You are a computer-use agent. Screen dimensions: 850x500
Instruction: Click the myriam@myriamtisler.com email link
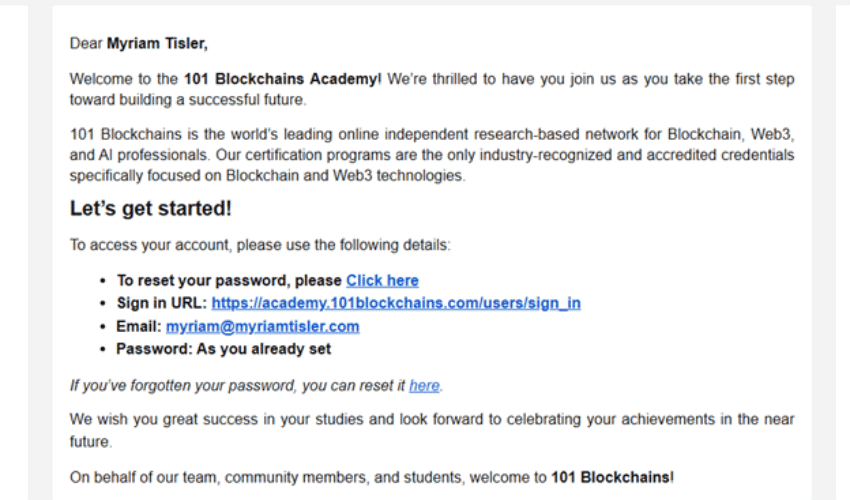(x=262, y=327)
